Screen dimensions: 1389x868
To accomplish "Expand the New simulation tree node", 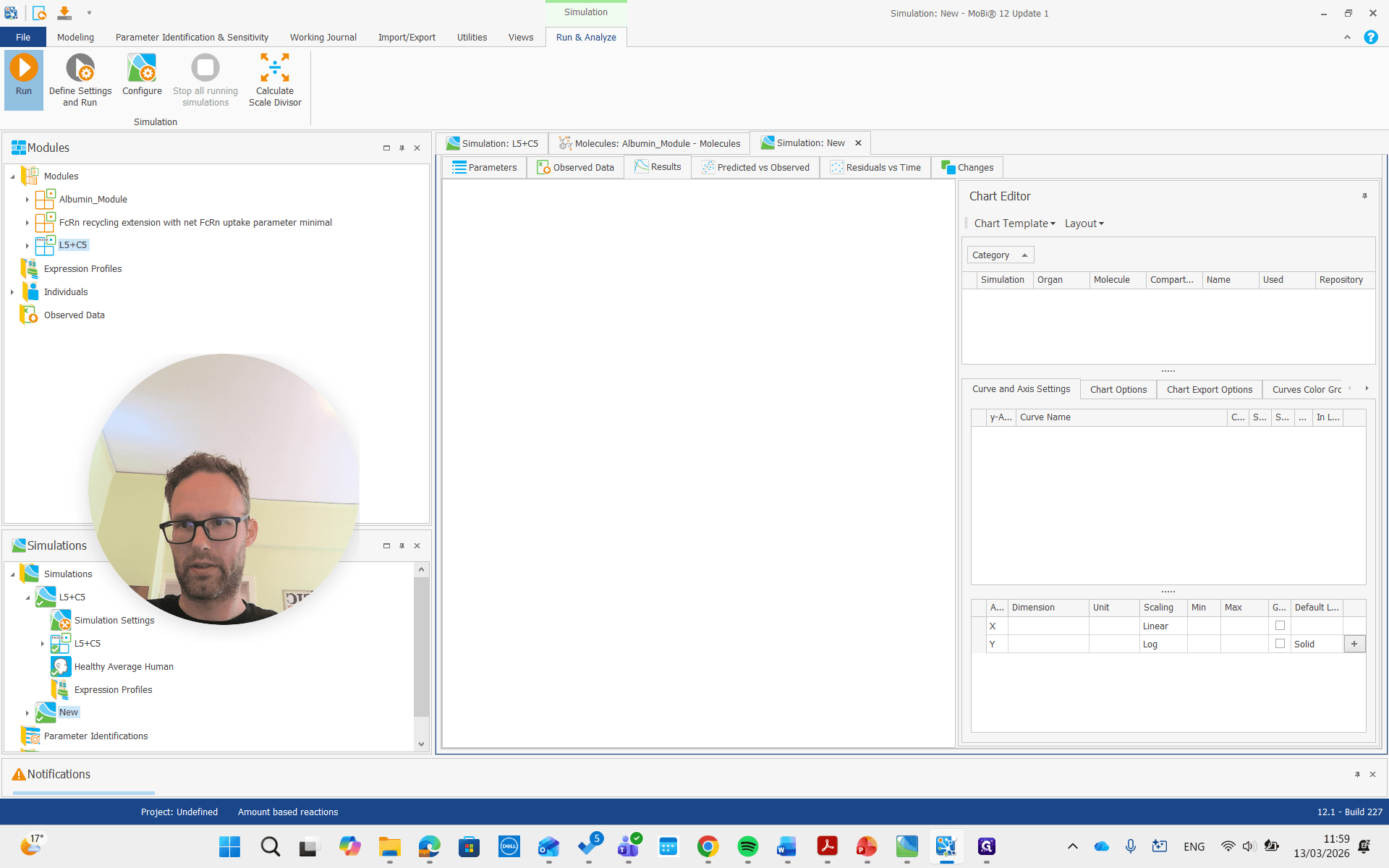I will pos(27,713).
